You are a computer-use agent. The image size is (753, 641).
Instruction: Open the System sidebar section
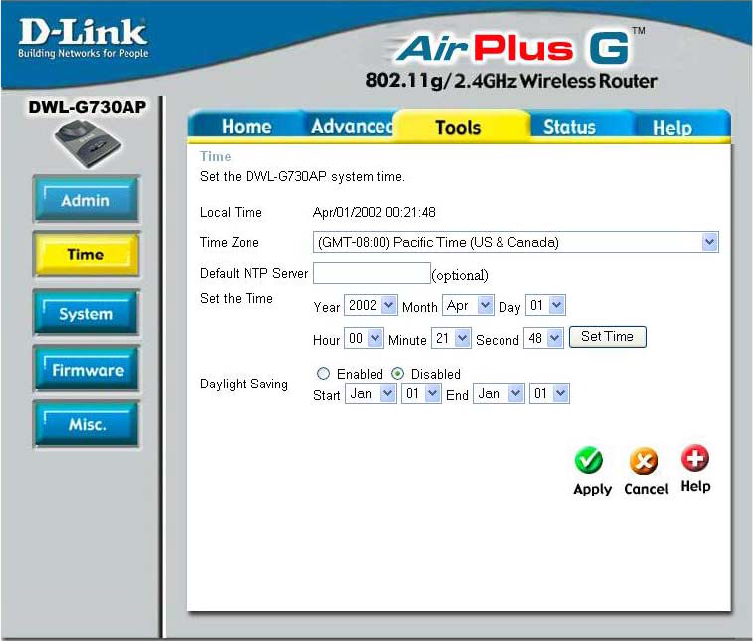[86, 313]
